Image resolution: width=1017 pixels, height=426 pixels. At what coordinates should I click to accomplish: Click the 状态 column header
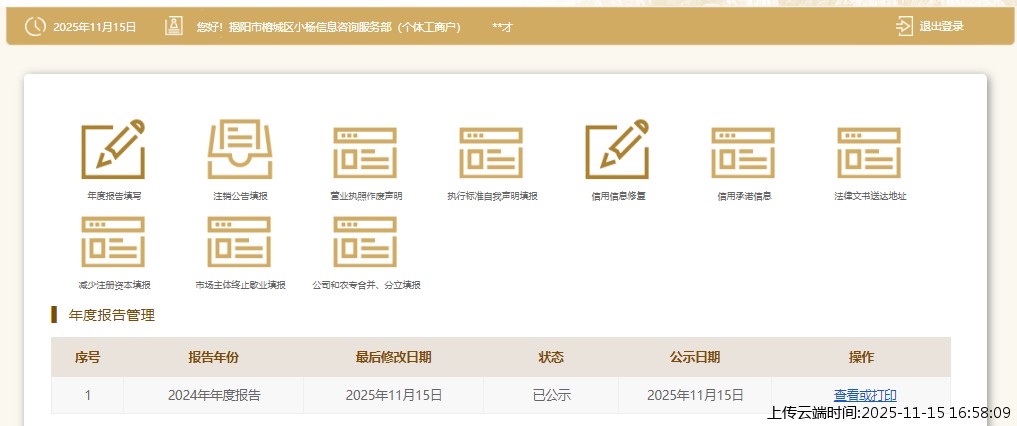[x=551, y=357]
